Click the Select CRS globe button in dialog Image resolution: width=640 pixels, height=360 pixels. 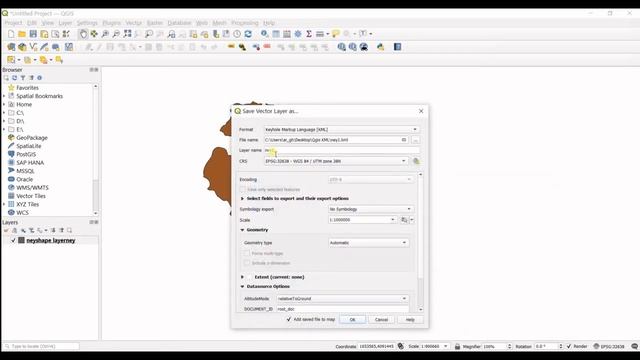tap(416, 161)
